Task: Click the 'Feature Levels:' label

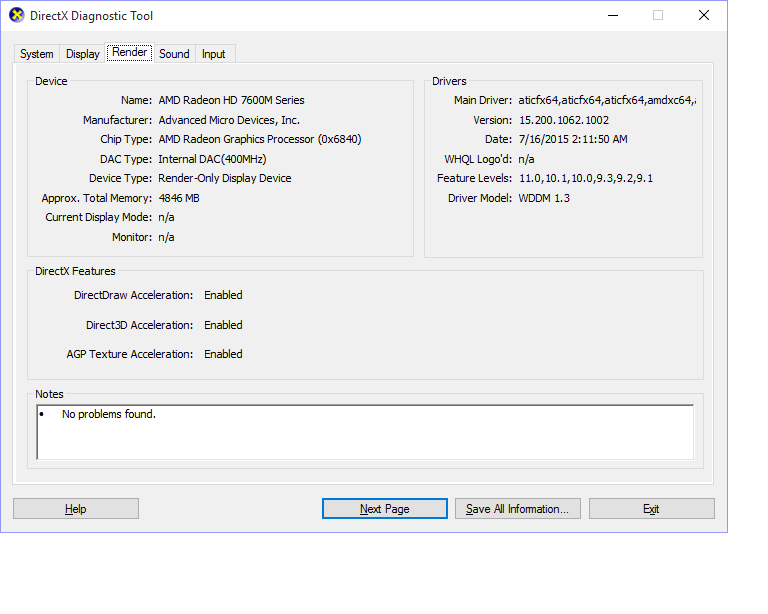Action: coord(474,178)
